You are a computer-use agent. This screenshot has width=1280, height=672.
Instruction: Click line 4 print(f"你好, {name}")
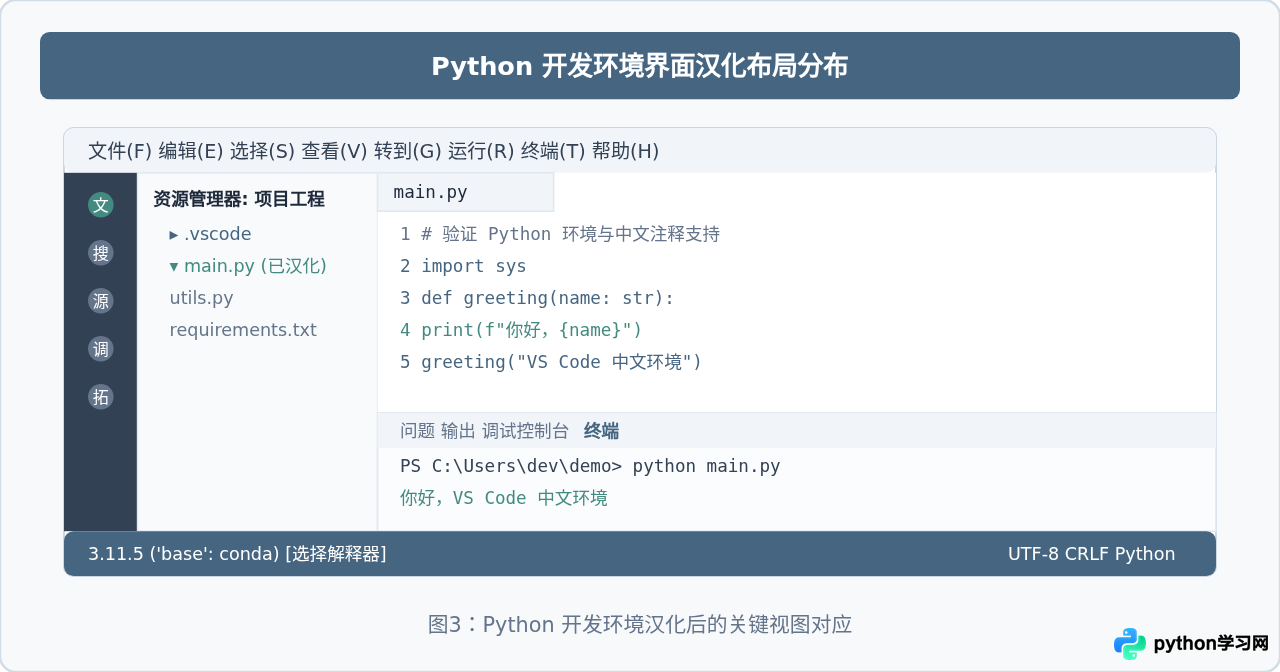tap(521, 330)
